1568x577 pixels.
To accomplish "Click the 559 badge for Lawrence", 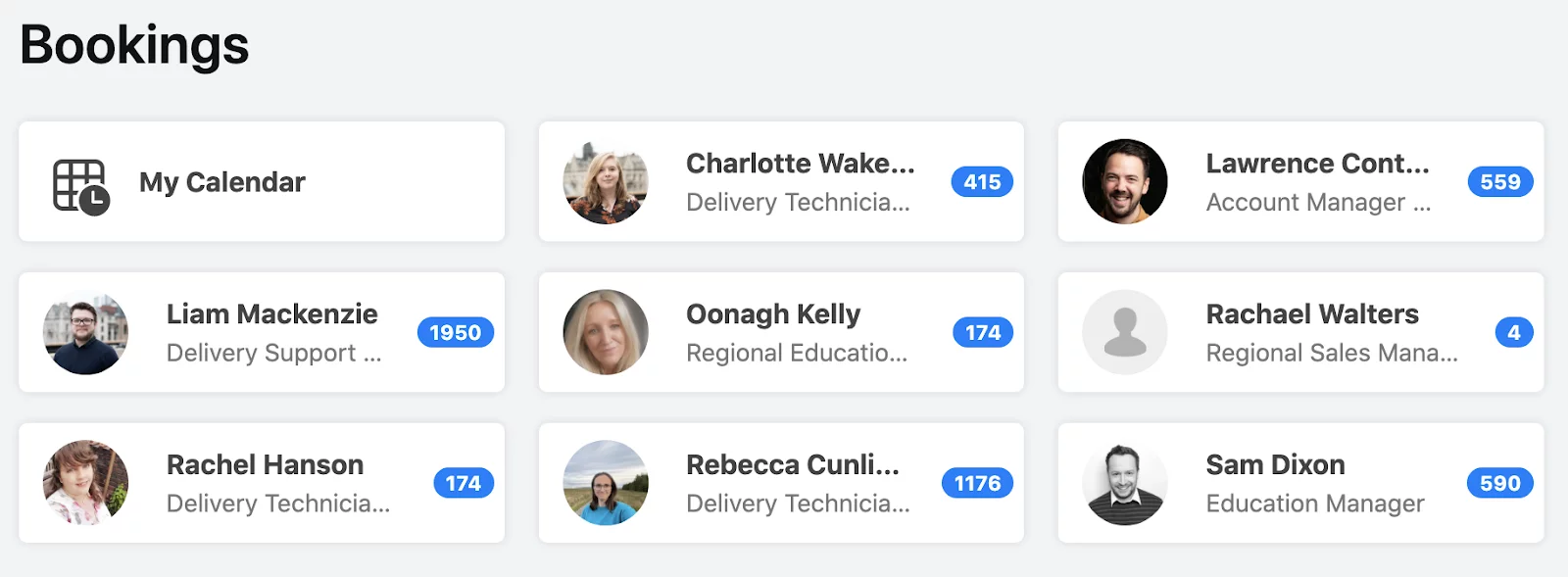I will (1500, 182).
